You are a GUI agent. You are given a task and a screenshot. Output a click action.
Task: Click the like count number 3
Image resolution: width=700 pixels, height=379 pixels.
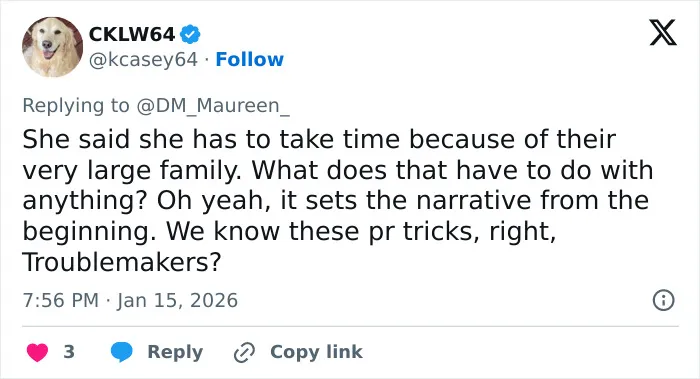tap(69, 352)
